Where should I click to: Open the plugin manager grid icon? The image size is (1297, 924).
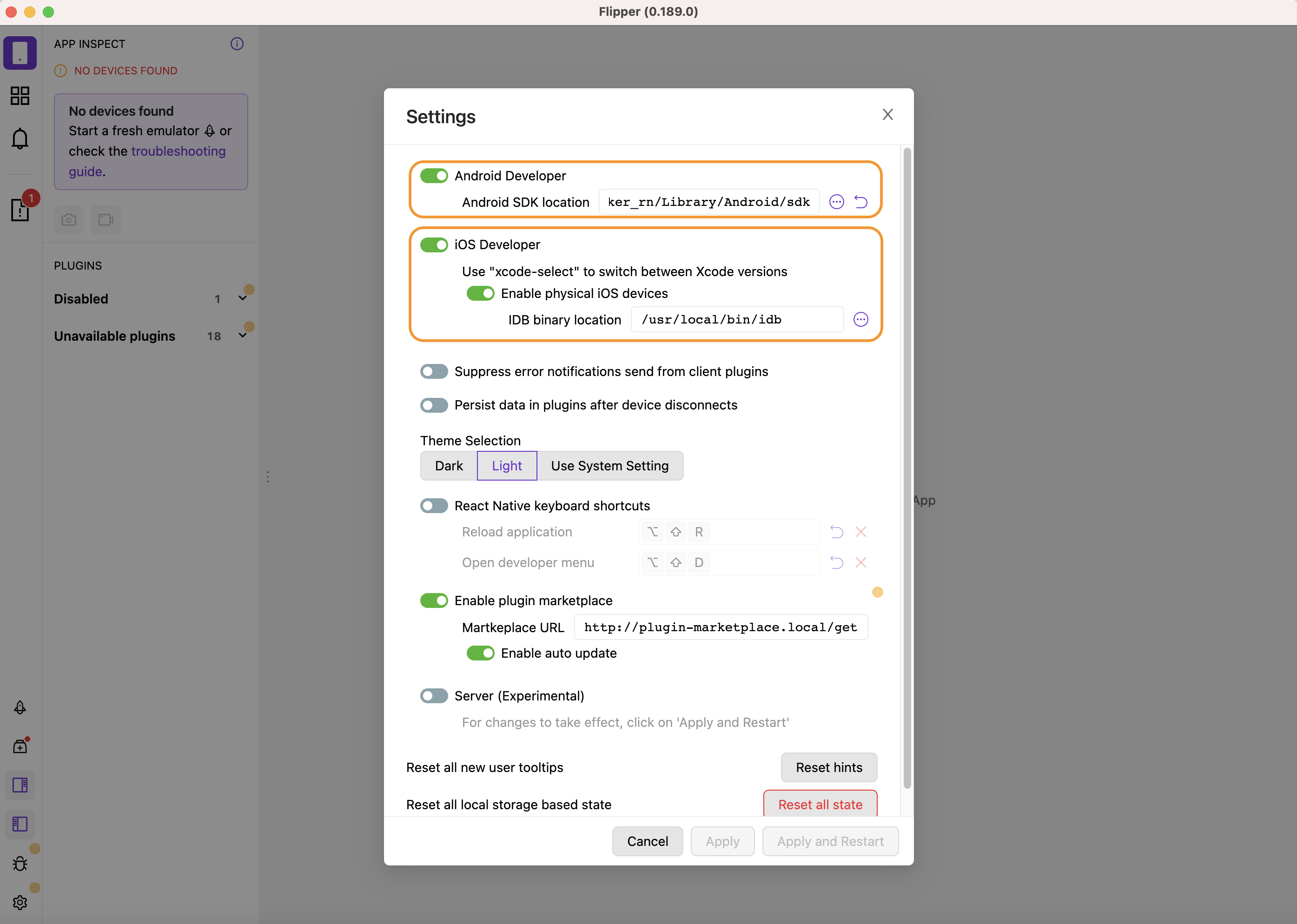(x=20, y=96)
